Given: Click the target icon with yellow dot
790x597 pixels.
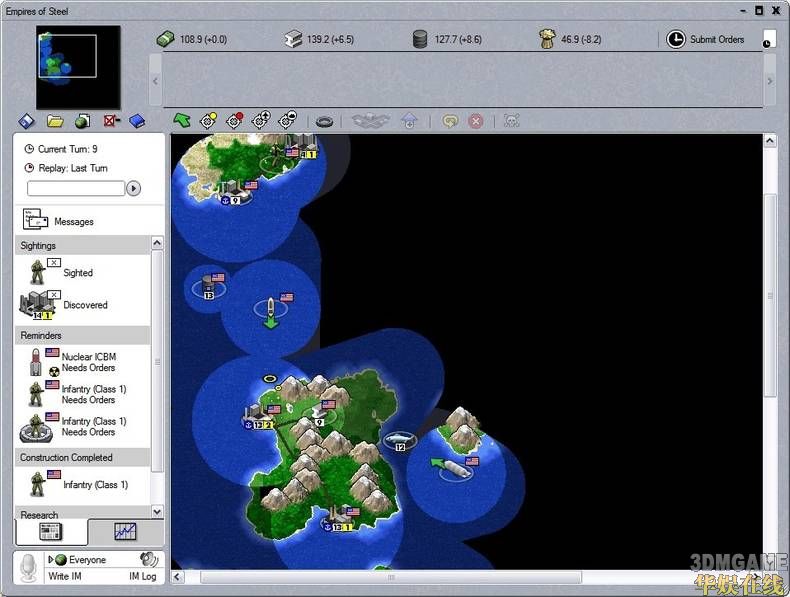Looking at the screenshot, I should coord(209,120).
